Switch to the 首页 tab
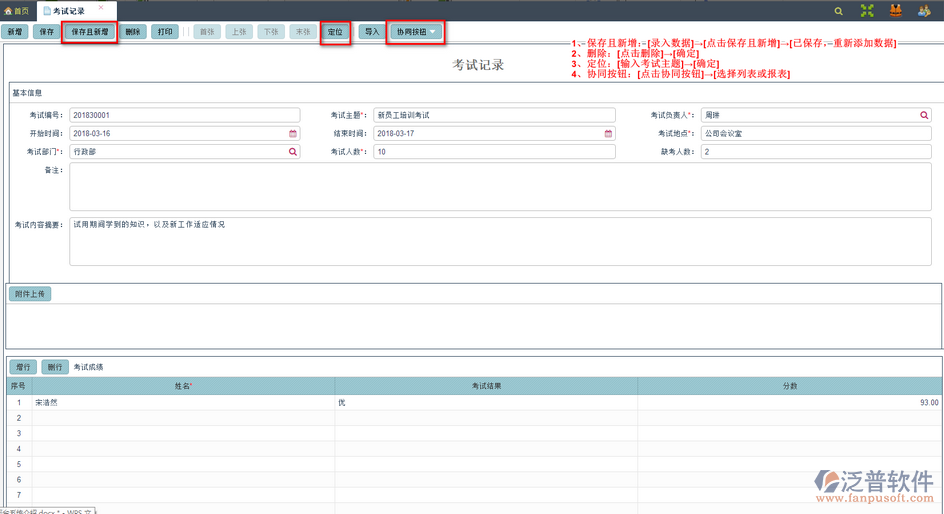944x514 pixels. coord(17,11)
